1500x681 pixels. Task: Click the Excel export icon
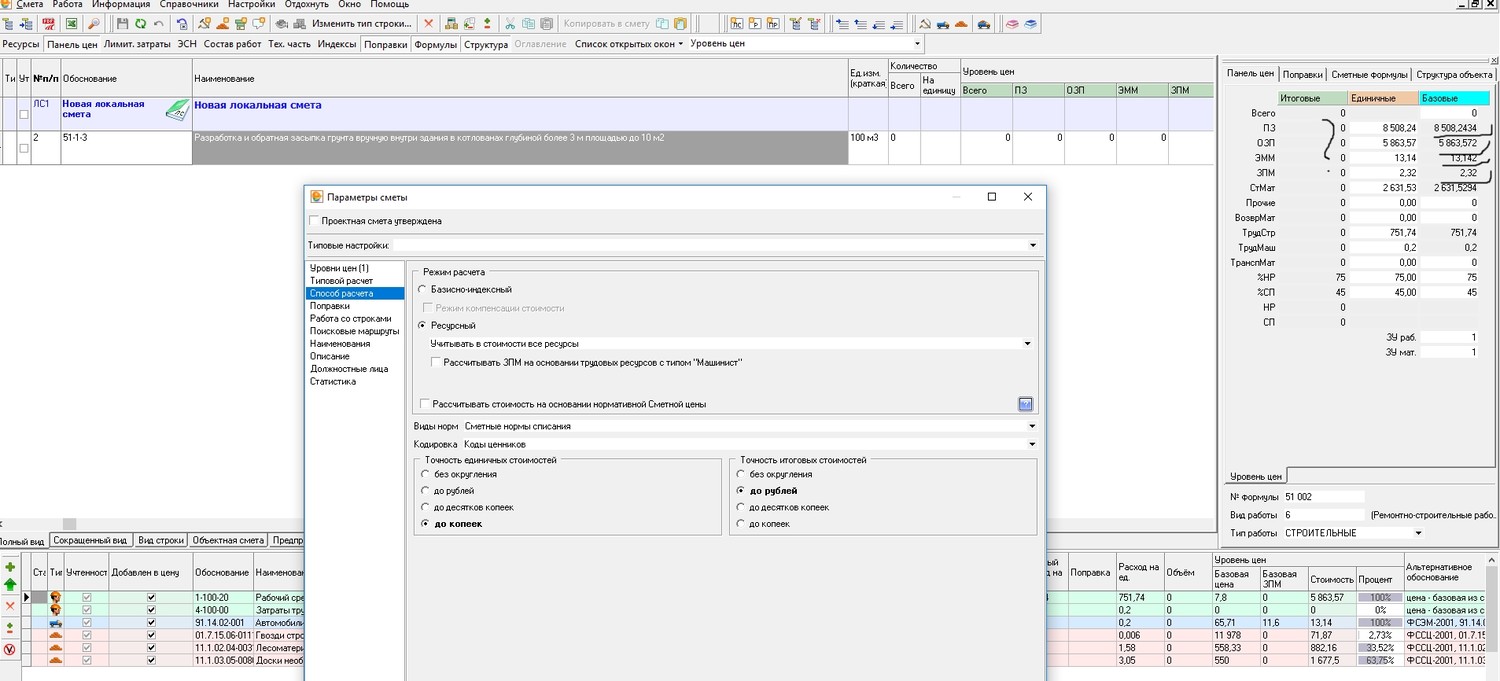coord(71,23)
